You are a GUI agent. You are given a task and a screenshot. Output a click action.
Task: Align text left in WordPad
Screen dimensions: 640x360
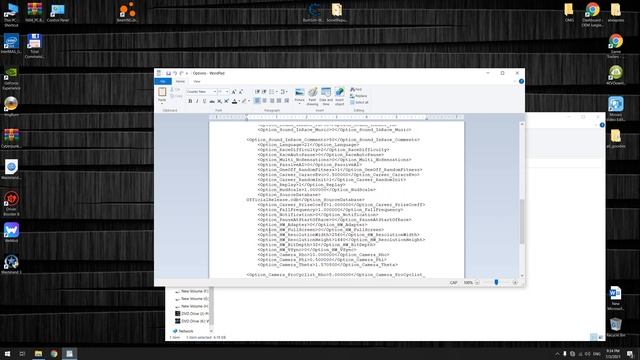(x=257, y=100)
